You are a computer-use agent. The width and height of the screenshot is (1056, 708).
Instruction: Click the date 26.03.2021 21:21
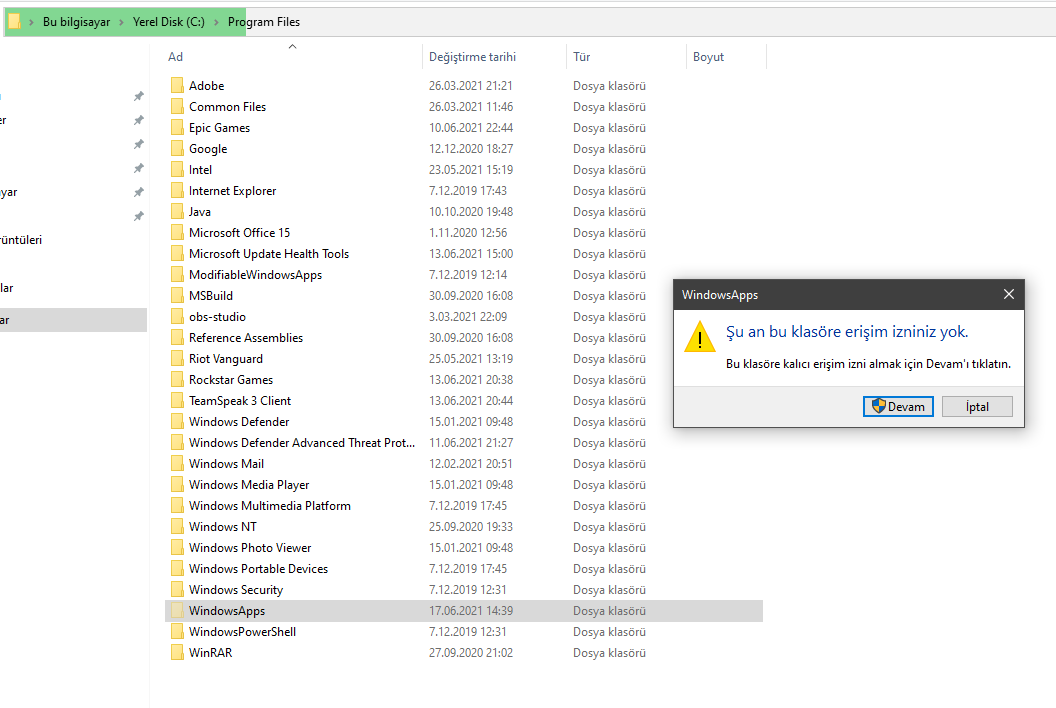[471, 86]
